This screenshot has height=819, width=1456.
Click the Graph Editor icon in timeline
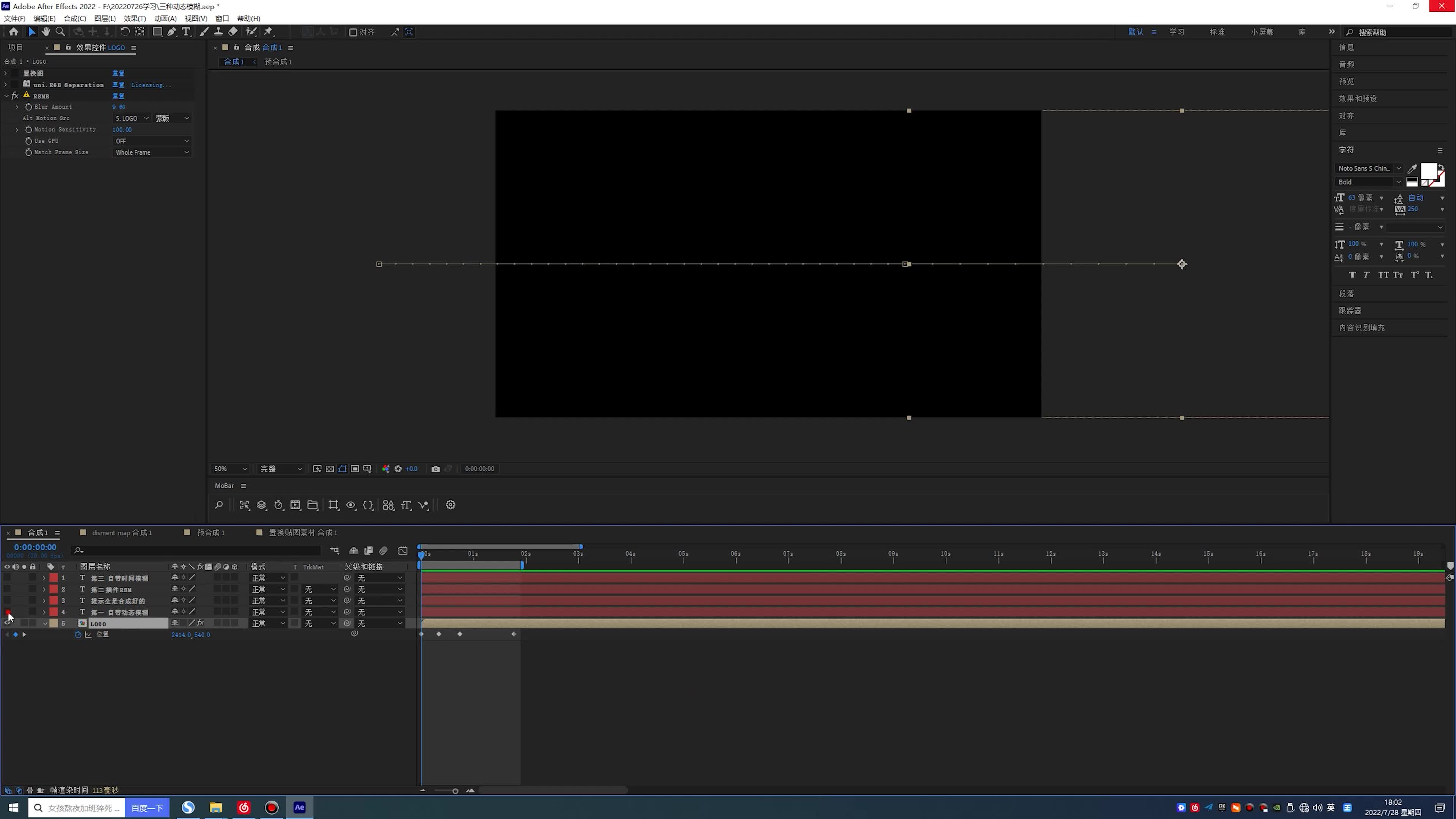tap(403, 551)
